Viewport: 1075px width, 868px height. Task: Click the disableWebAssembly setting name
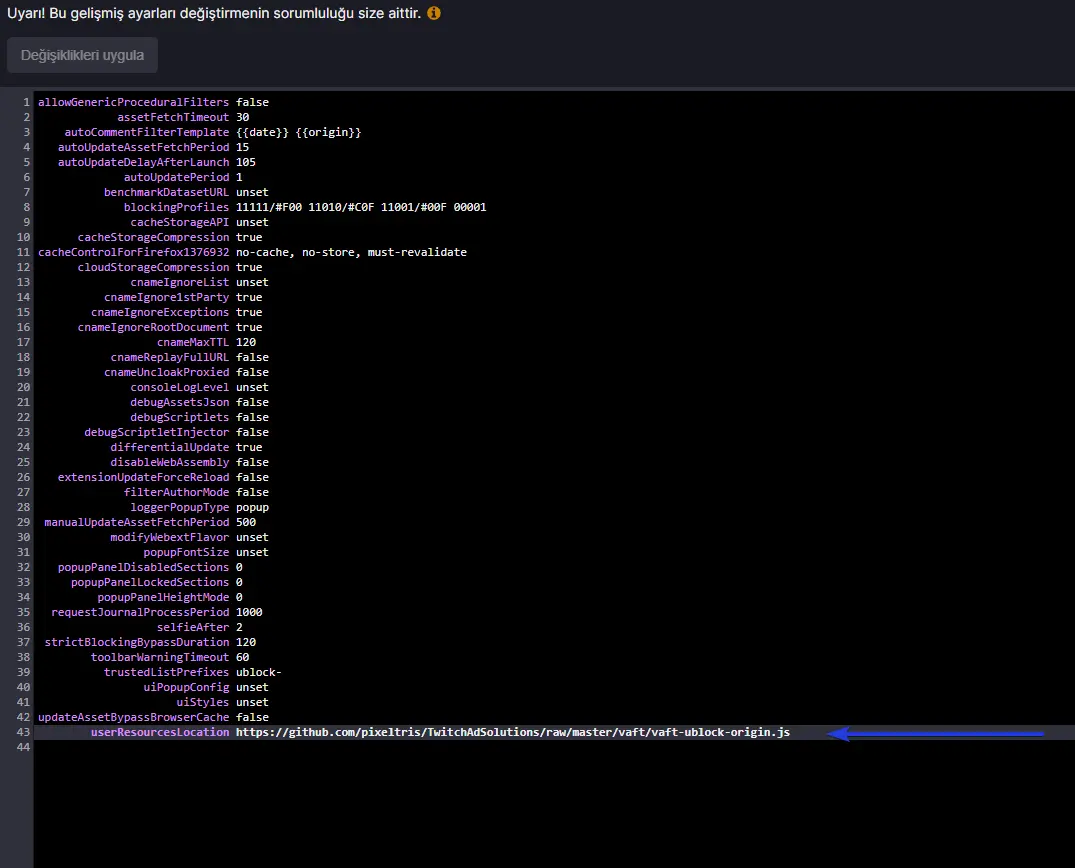click(170, 462)
